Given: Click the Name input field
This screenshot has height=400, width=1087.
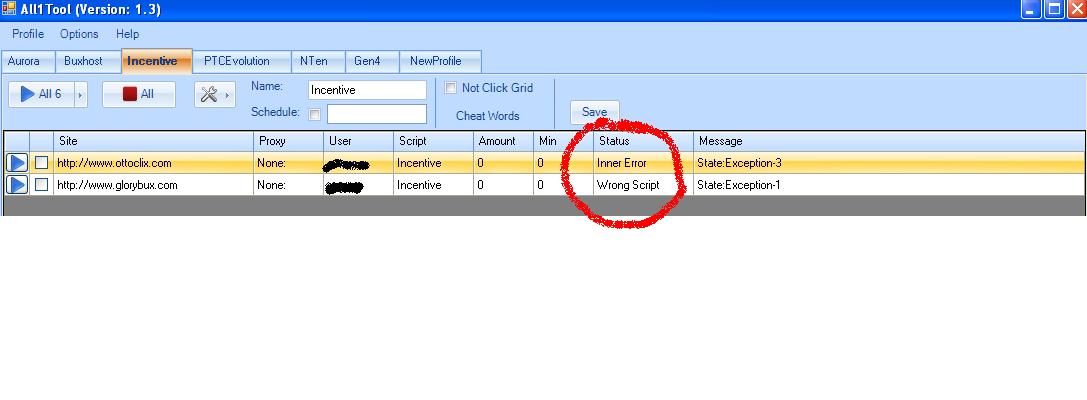Looking at the screenshot, I should click(x=367, y=90).
